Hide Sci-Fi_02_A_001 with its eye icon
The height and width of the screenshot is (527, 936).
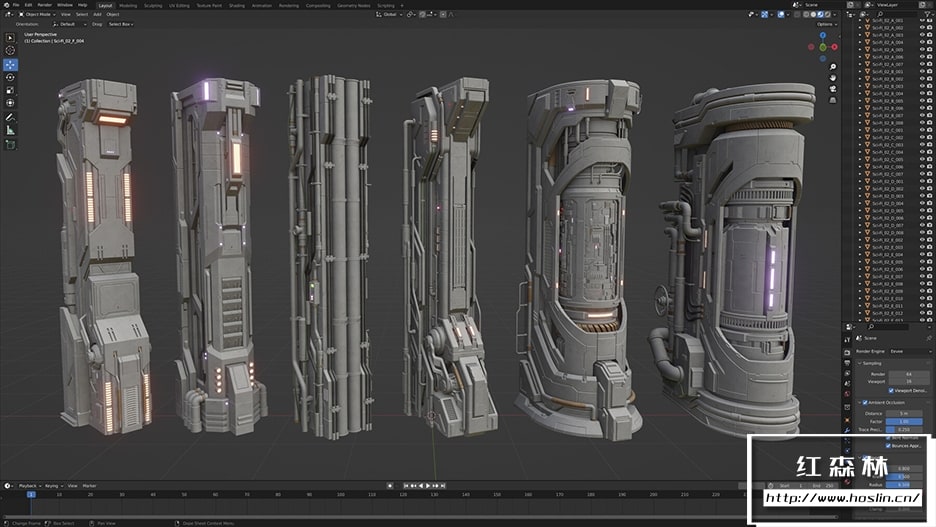point(921,20)
